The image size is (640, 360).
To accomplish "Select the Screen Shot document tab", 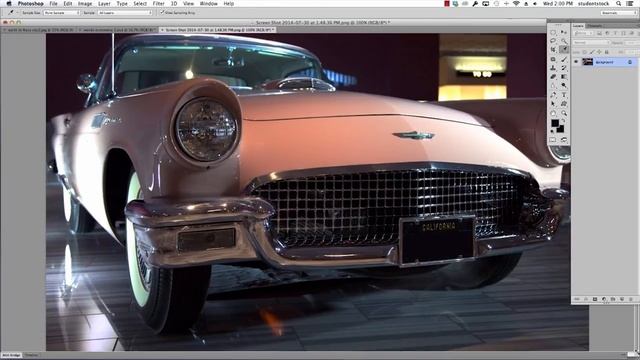I will [x=218, y=30].
